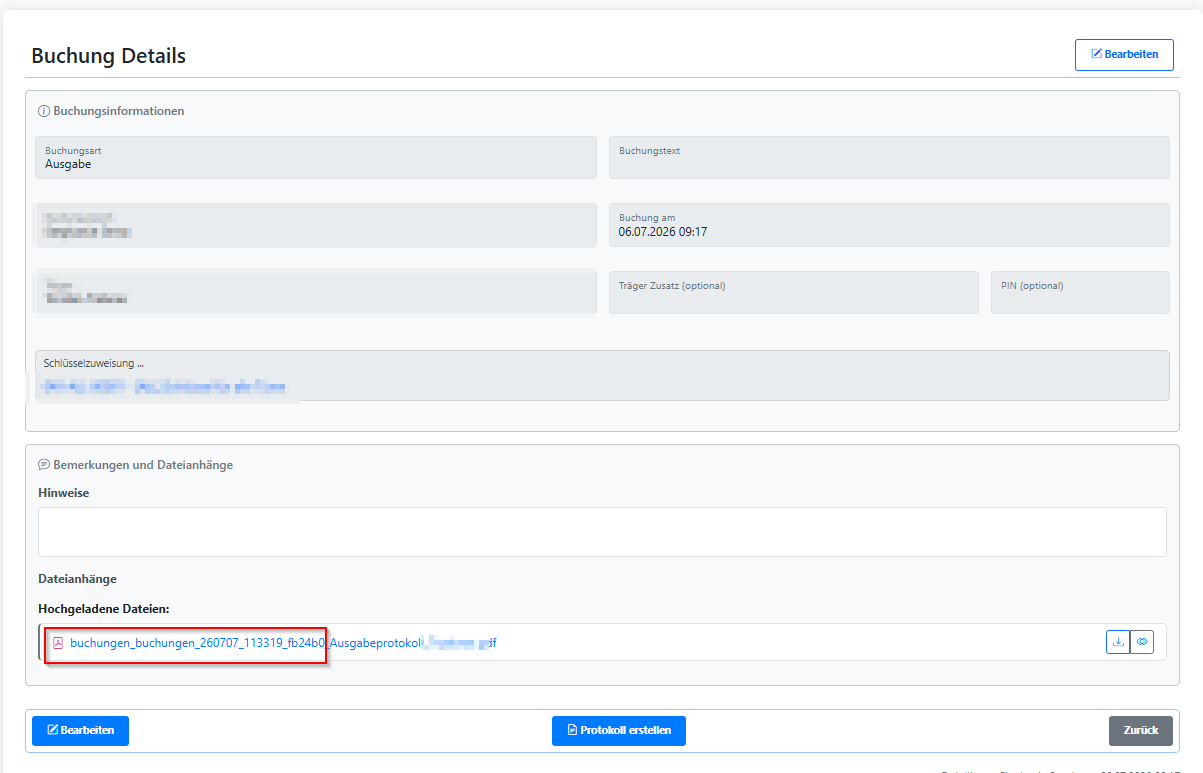Screen dimensions: 1203x773
Task: Go back with the Zurück button
Action: click(1141, 731)
